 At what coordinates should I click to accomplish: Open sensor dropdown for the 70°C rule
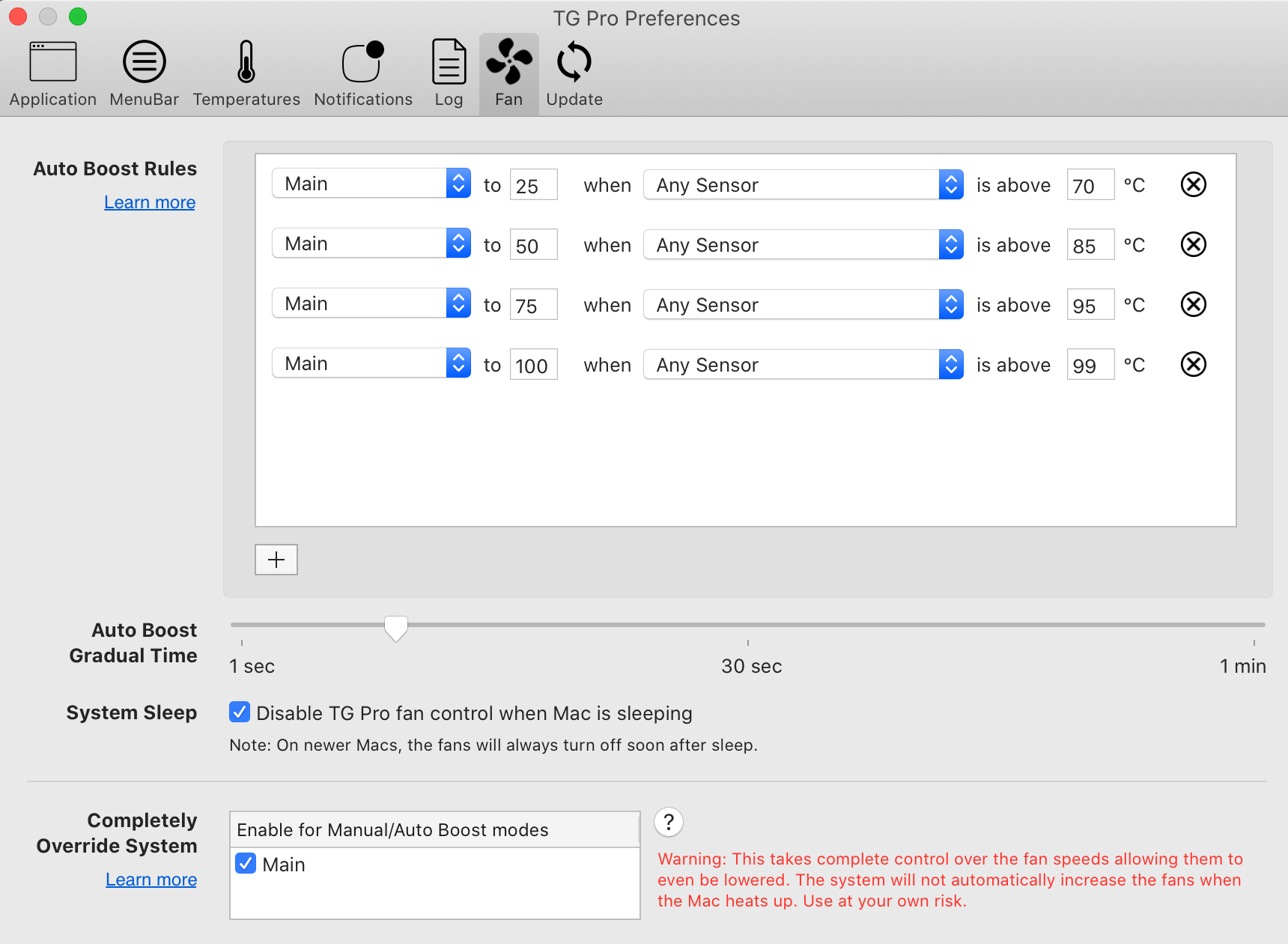pyautogui.click(x=804, y=185)
